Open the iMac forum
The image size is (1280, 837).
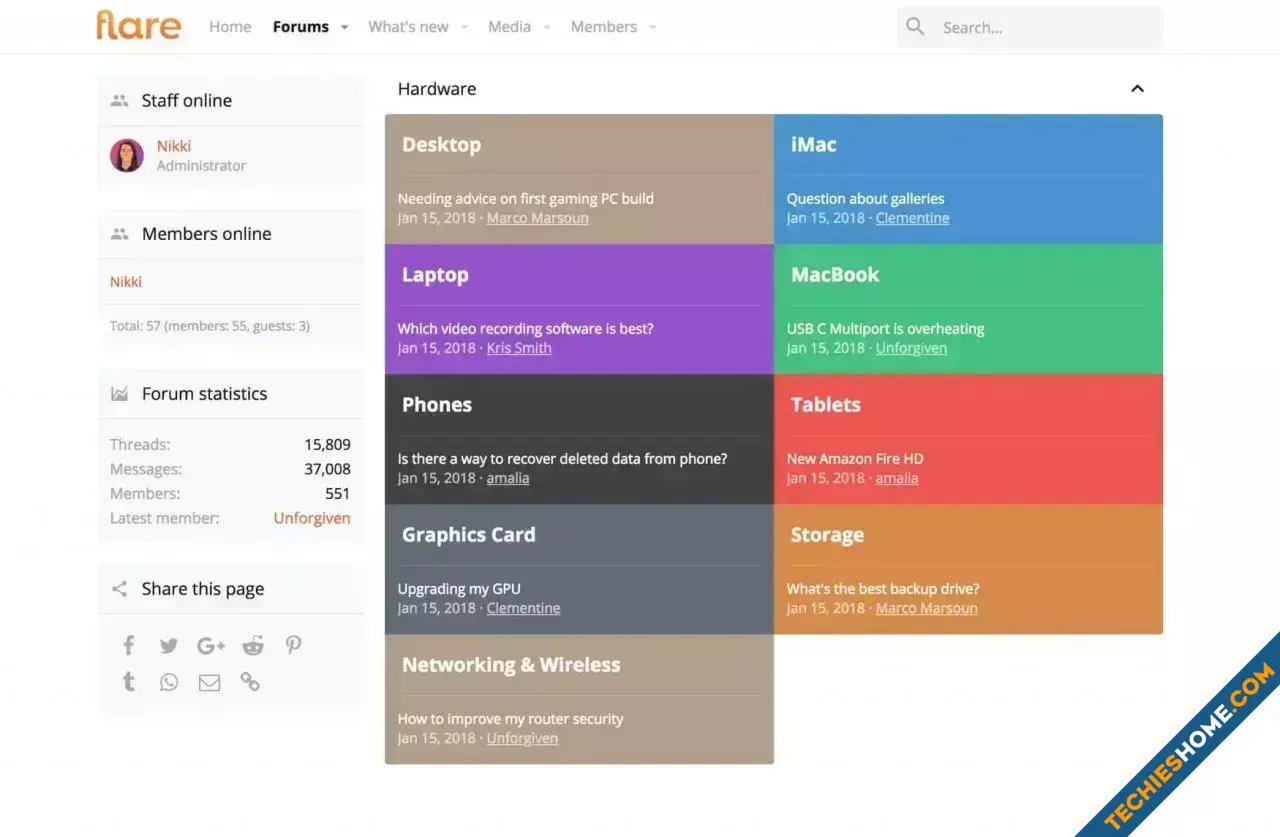coord(814,145)
